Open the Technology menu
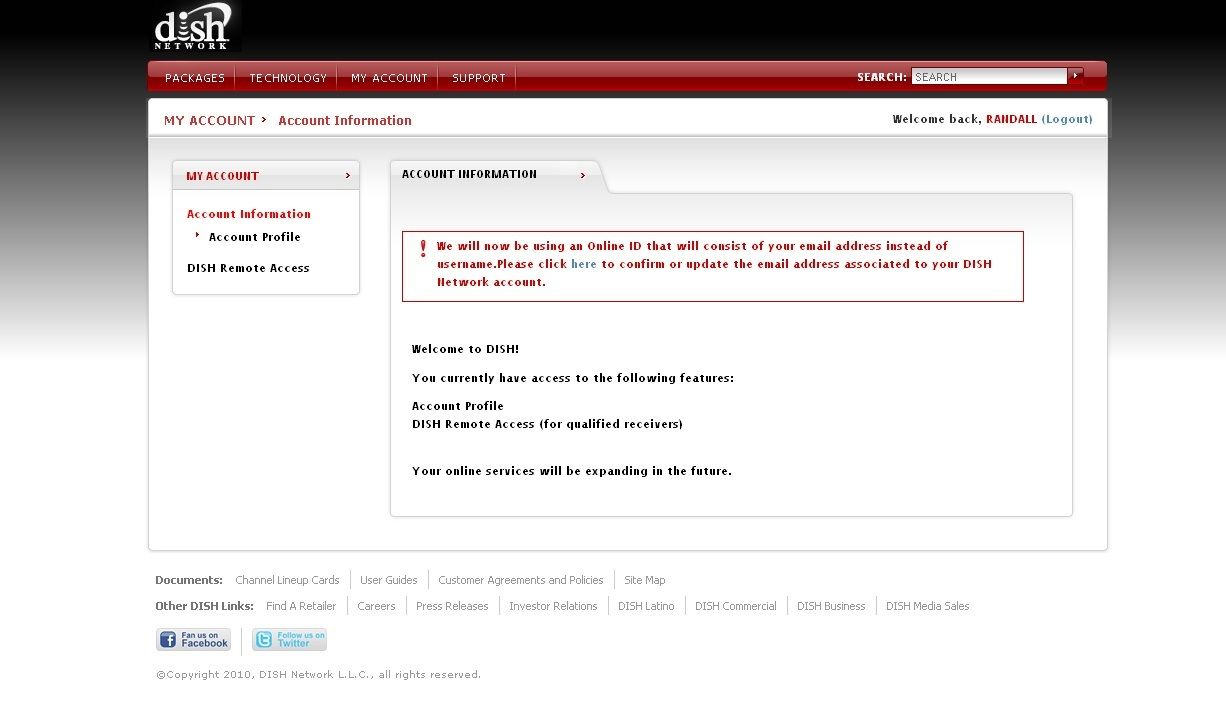The height and width of the screenshot is (725, 1226). (288, 78)
